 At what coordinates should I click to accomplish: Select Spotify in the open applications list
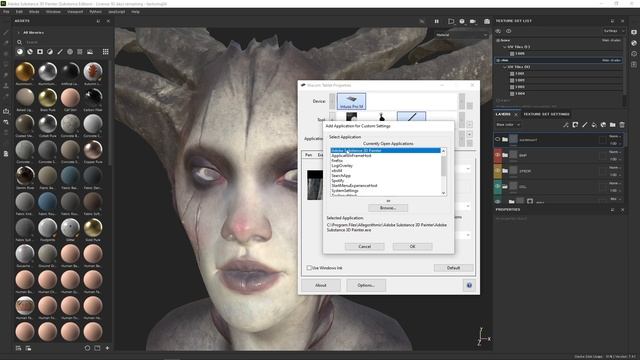coord(386,180)
